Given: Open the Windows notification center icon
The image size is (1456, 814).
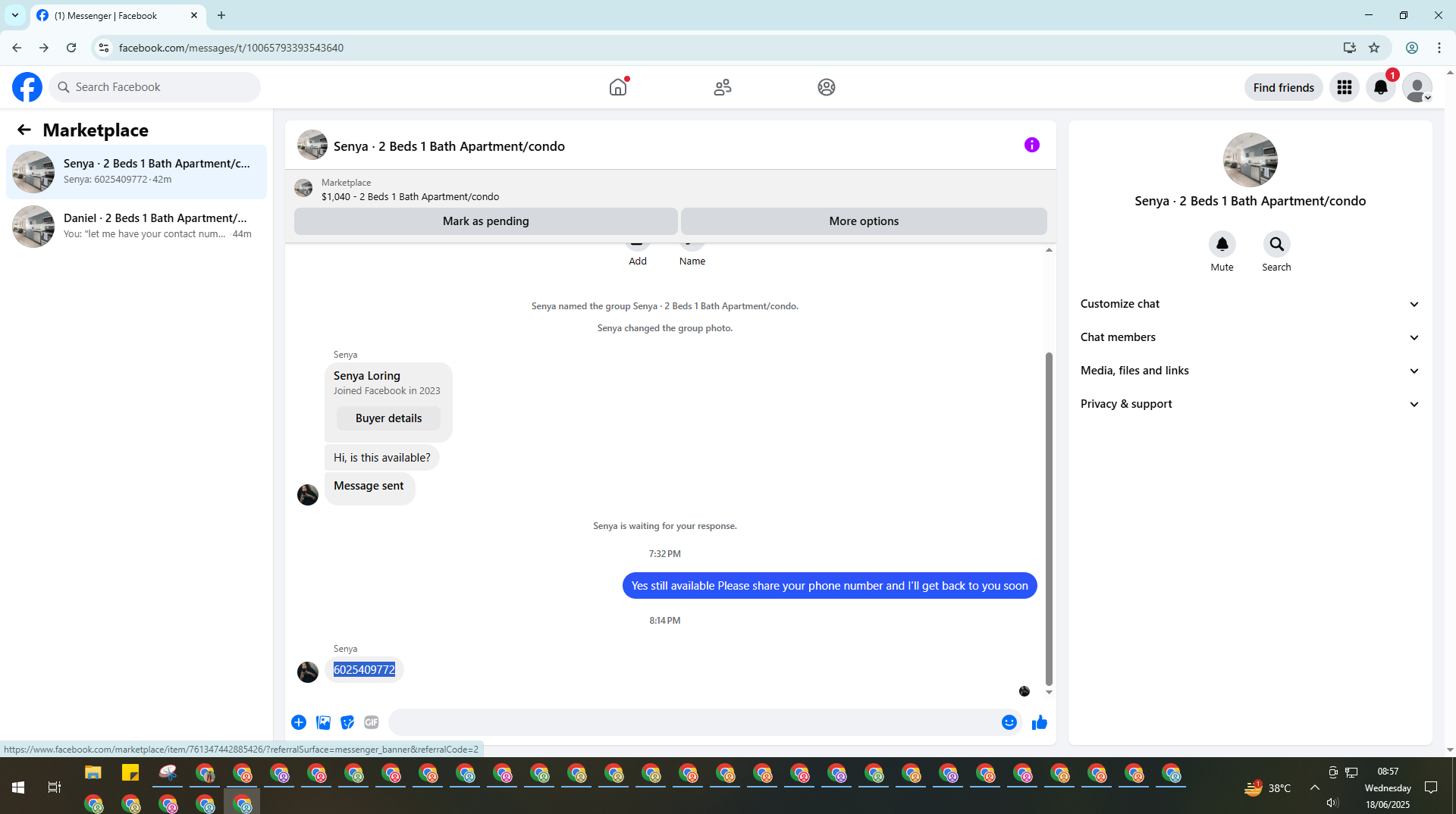Looking at the screenshot, I should 1431,787.
